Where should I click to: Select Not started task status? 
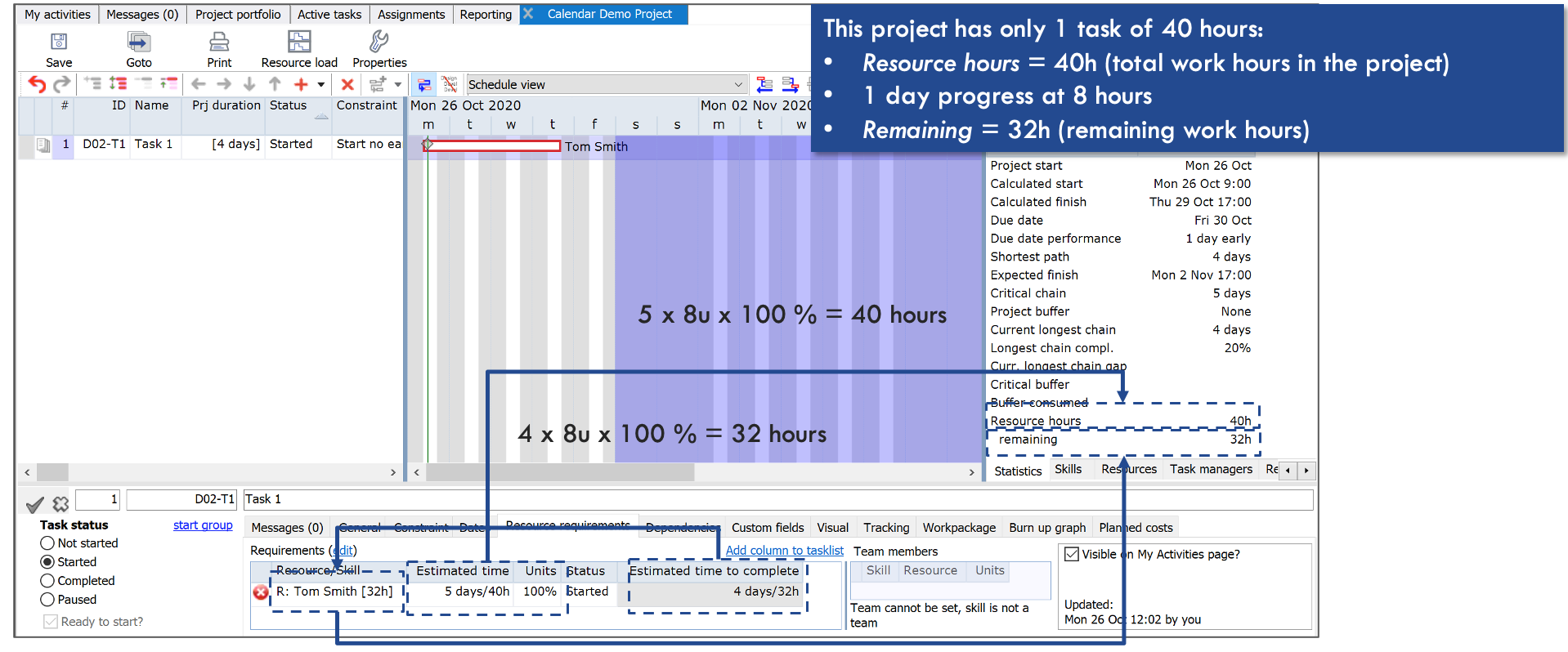pos(47,543)
